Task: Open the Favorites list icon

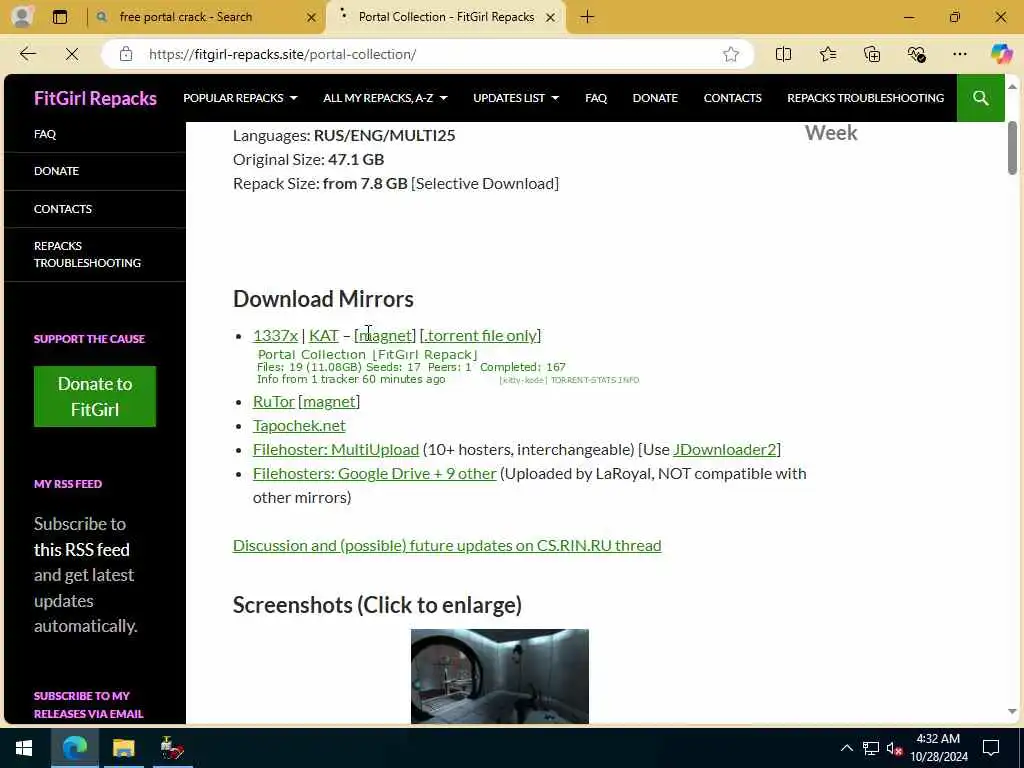Action: [828, 54]
